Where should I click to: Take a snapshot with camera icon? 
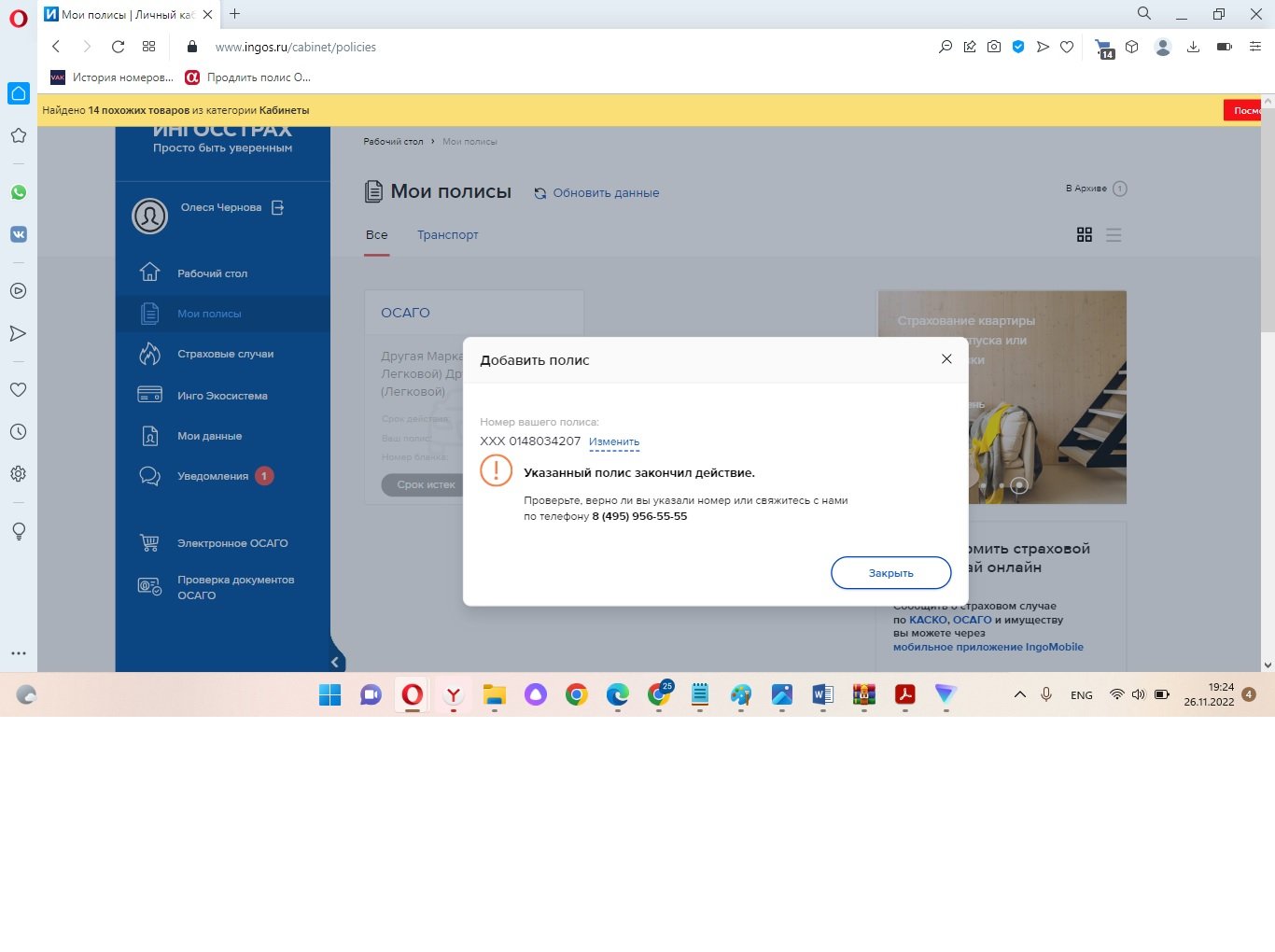pos(994,47)
